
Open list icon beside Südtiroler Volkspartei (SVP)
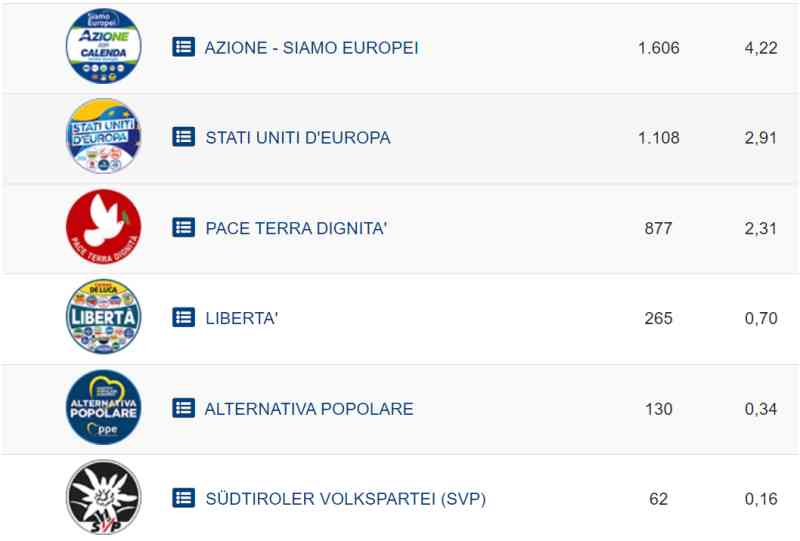point(183,497)
